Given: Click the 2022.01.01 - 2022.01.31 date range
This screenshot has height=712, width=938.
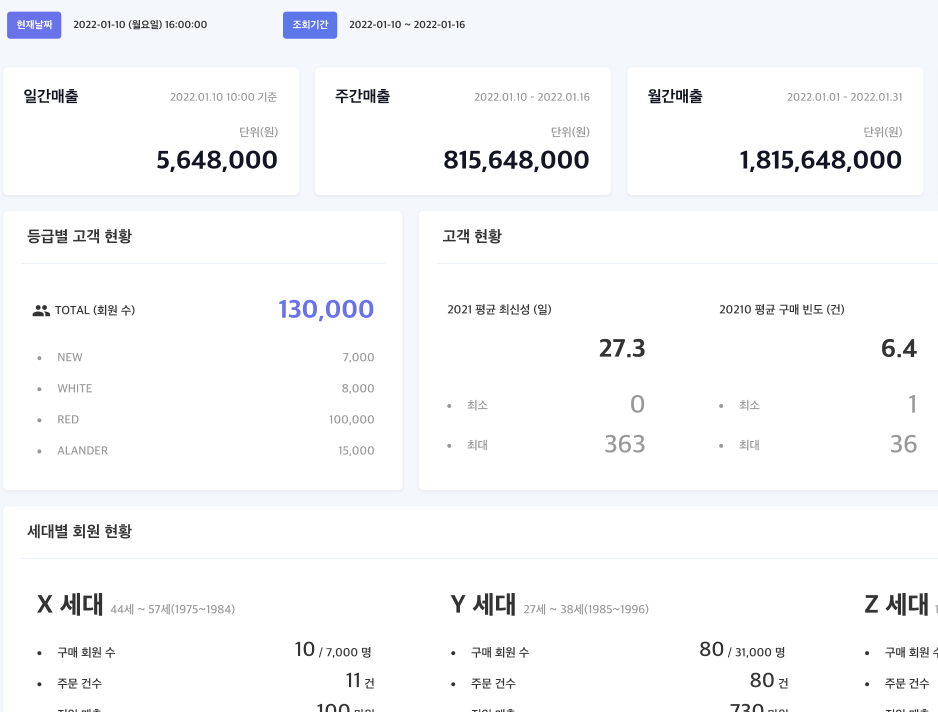Looking at the screenshot, I should [x=845, y=97].
